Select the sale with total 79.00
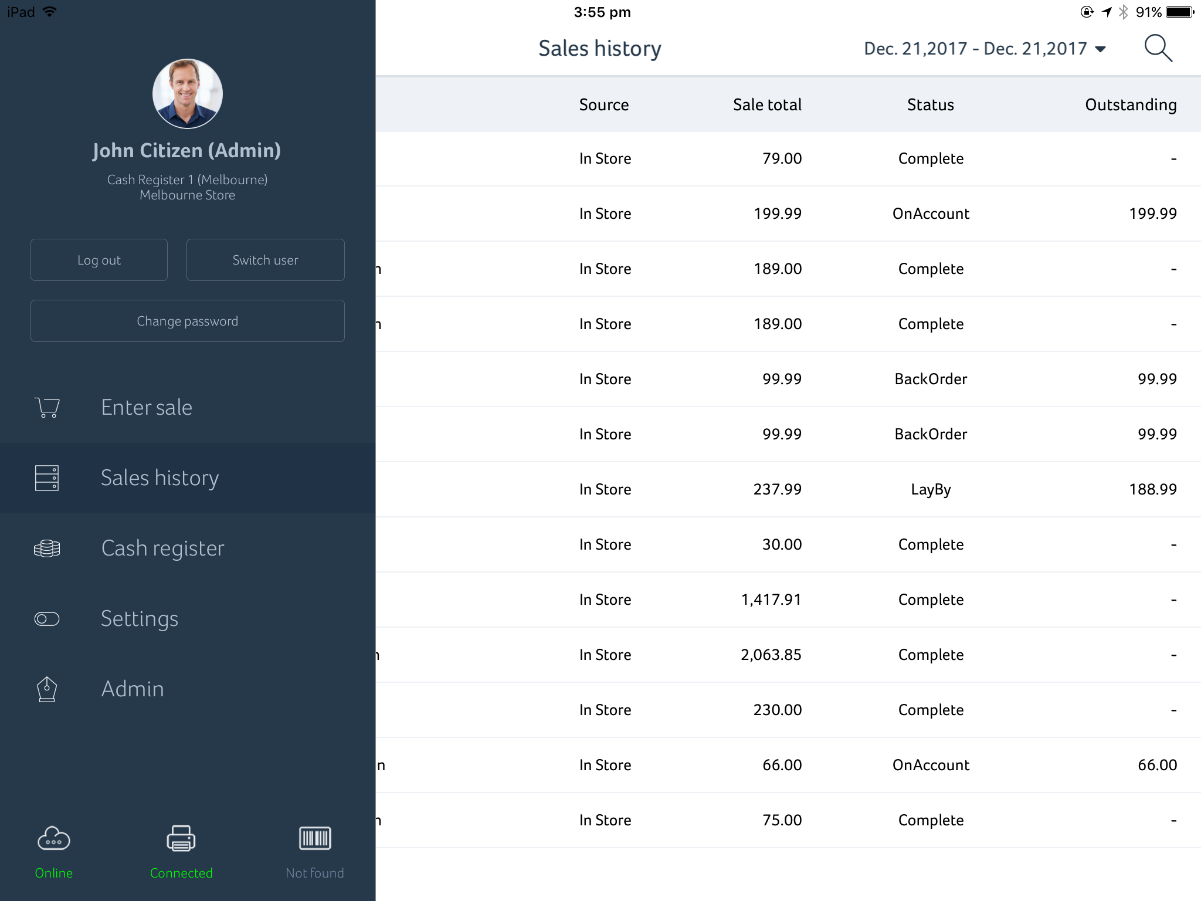Screen dimensions: 1201x901 788,159
